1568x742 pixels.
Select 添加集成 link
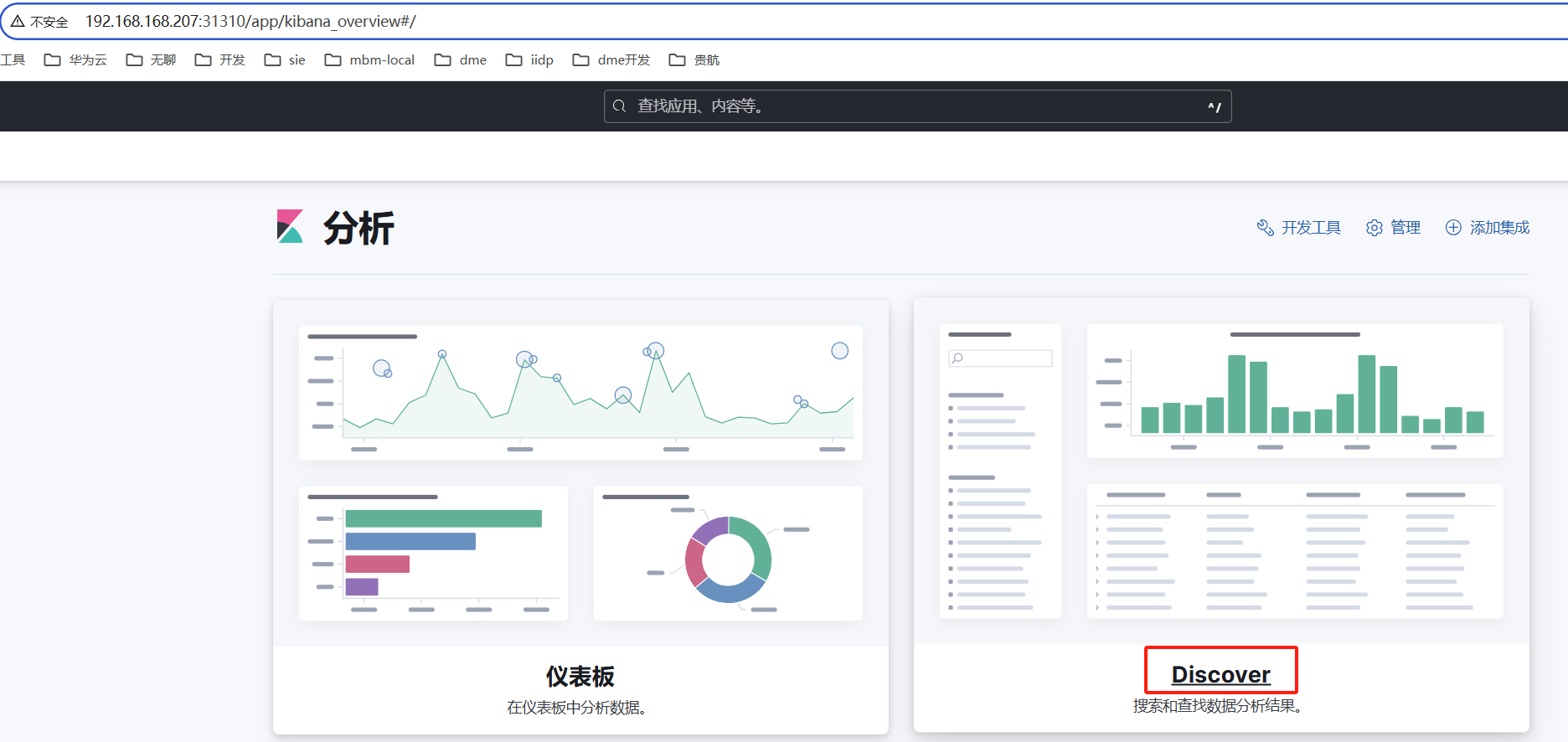pos(1499,228)
